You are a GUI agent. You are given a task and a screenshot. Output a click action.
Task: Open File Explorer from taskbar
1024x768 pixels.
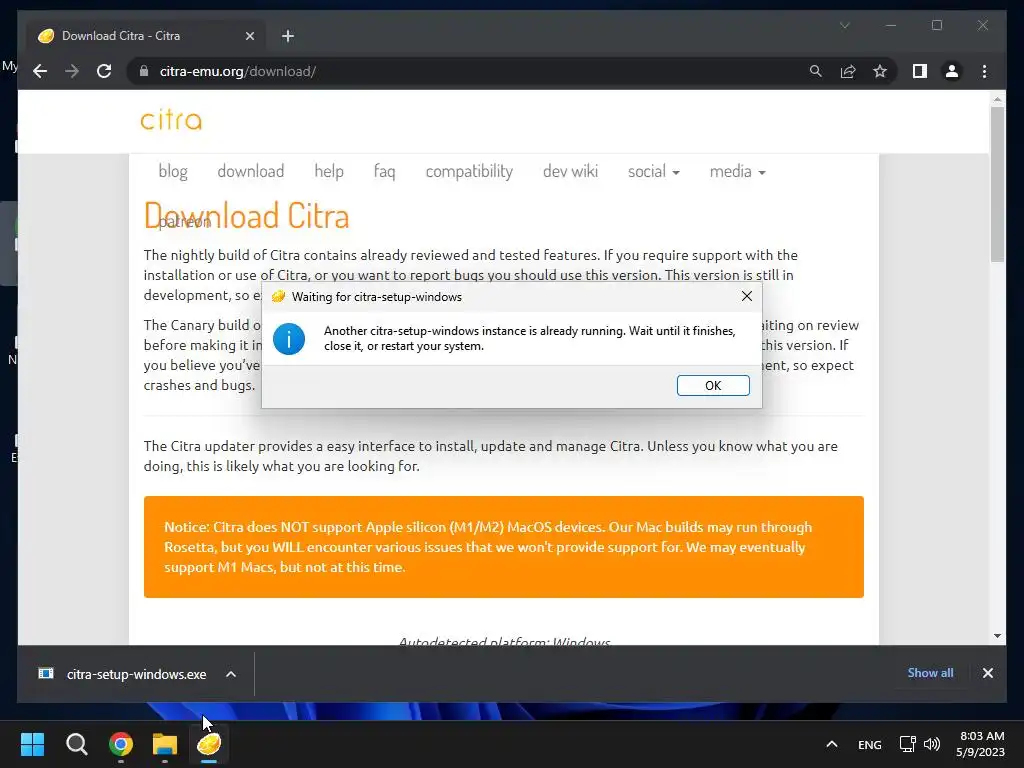[165, 744]
